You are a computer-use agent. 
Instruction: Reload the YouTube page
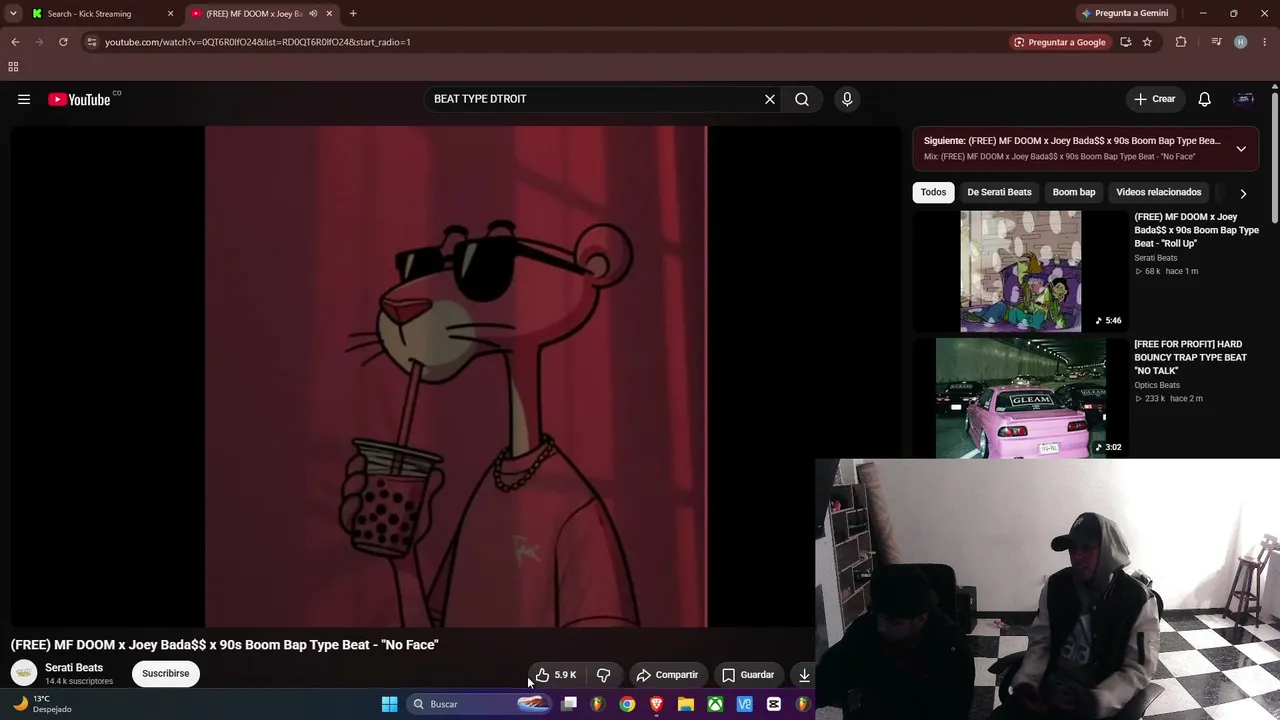[x=63, y=42]
